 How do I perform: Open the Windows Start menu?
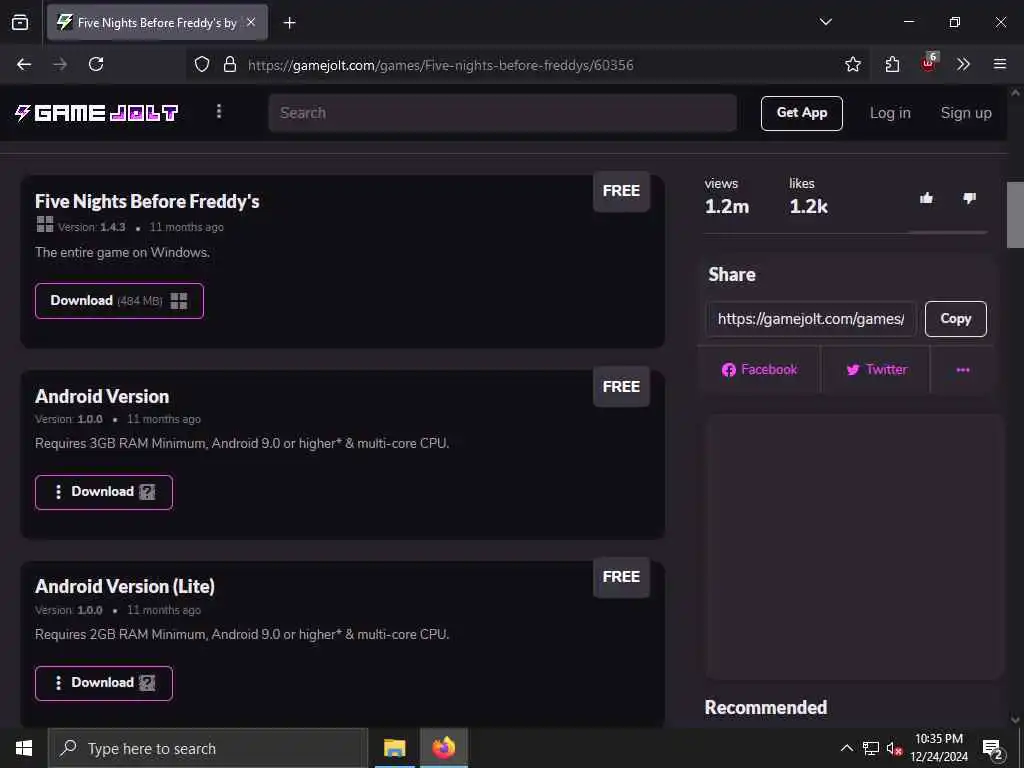tap(24, 748)
